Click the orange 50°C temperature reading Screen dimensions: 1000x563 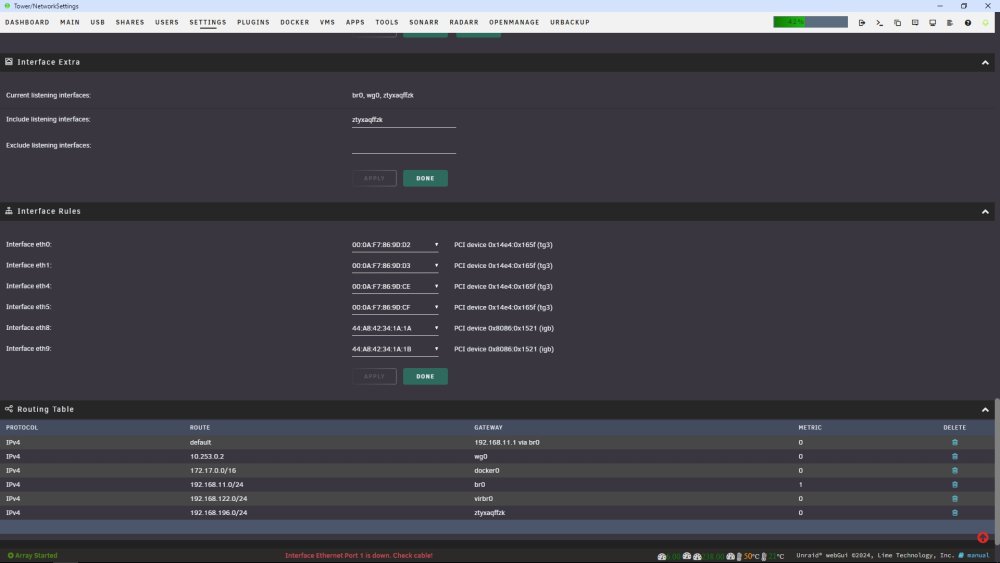(x=751, y=556)
